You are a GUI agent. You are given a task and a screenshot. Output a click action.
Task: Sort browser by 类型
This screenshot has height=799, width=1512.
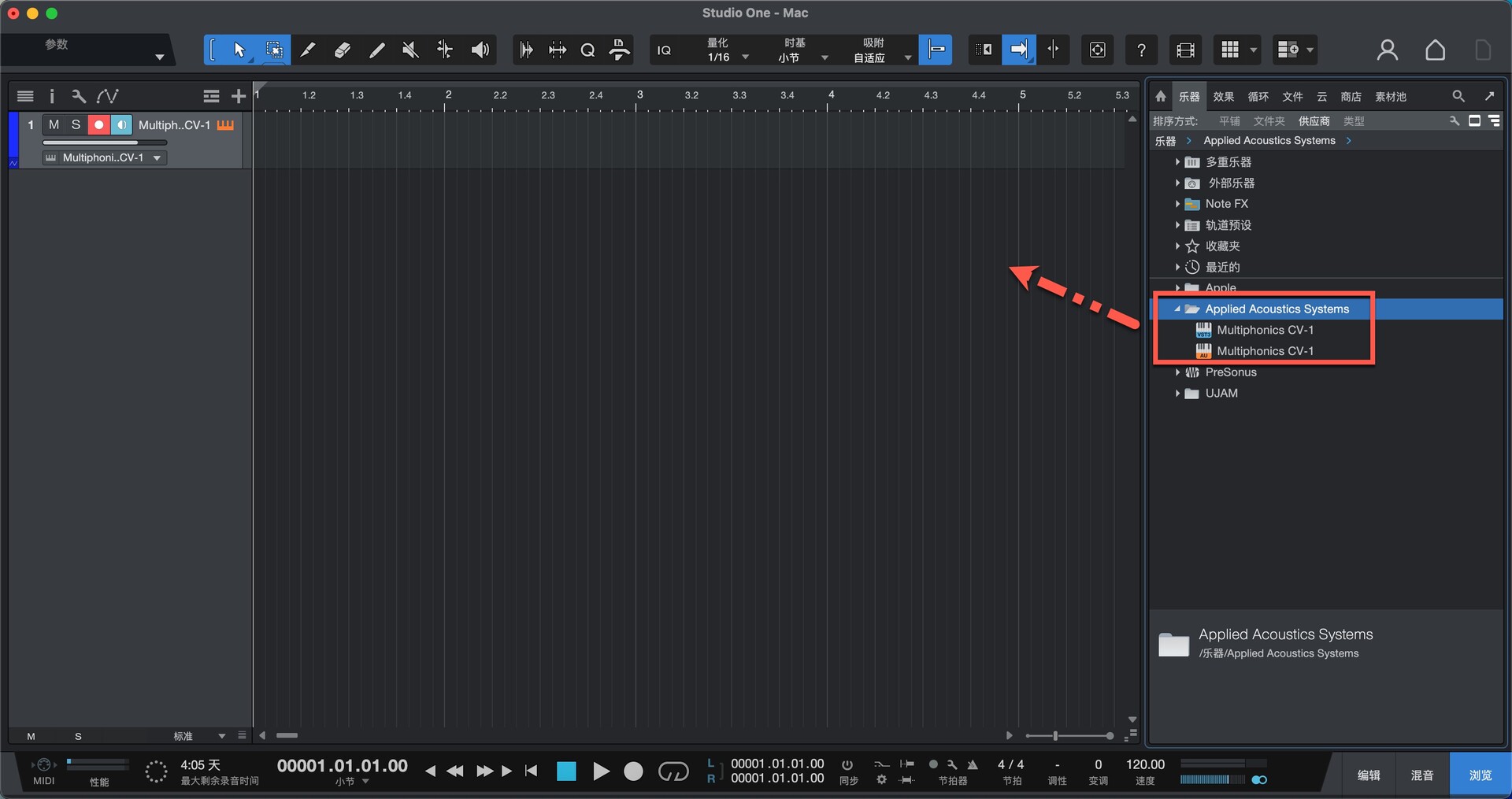click(1354, 121)
